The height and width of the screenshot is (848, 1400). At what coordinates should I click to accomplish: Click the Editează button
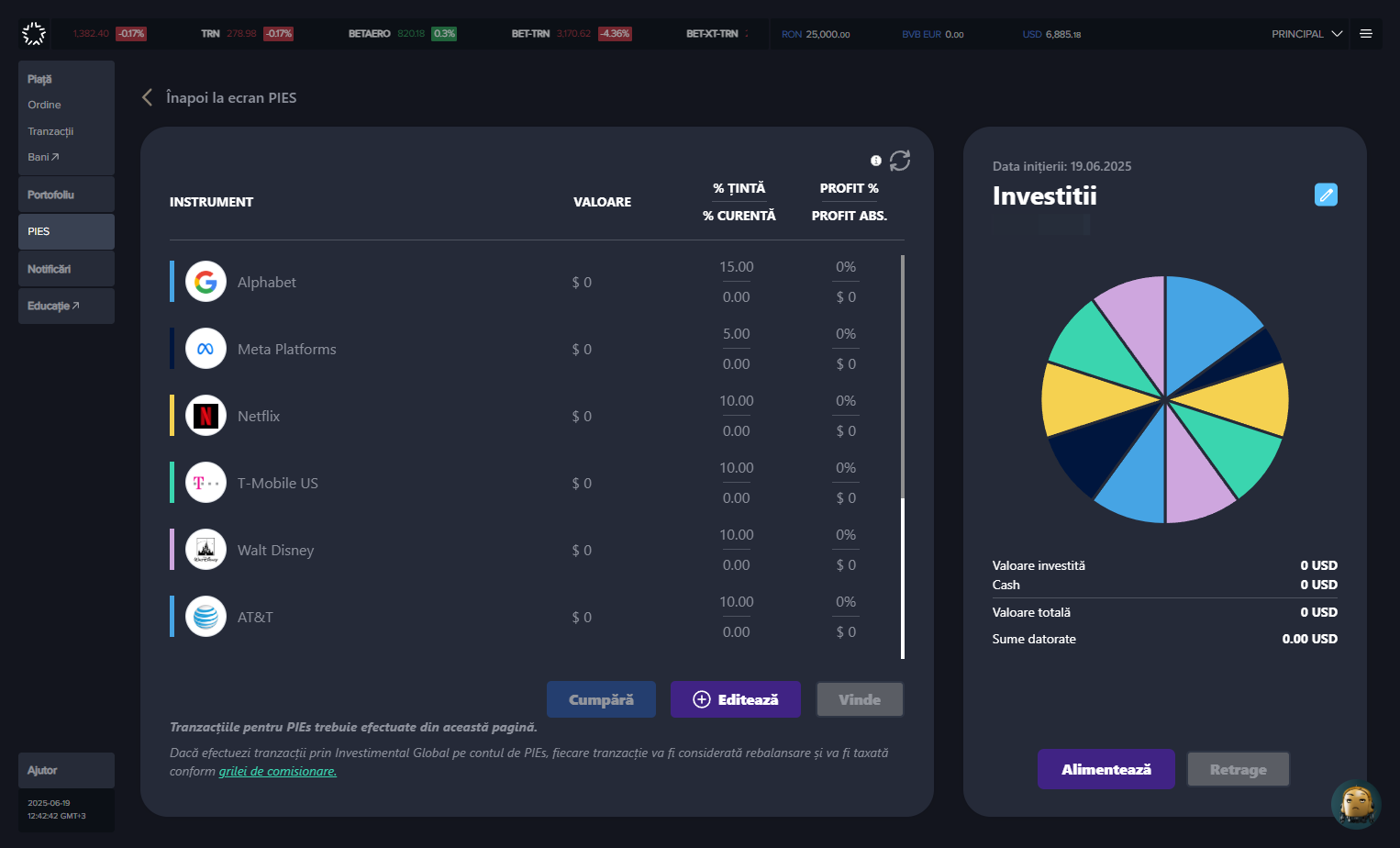pos(736,699)
